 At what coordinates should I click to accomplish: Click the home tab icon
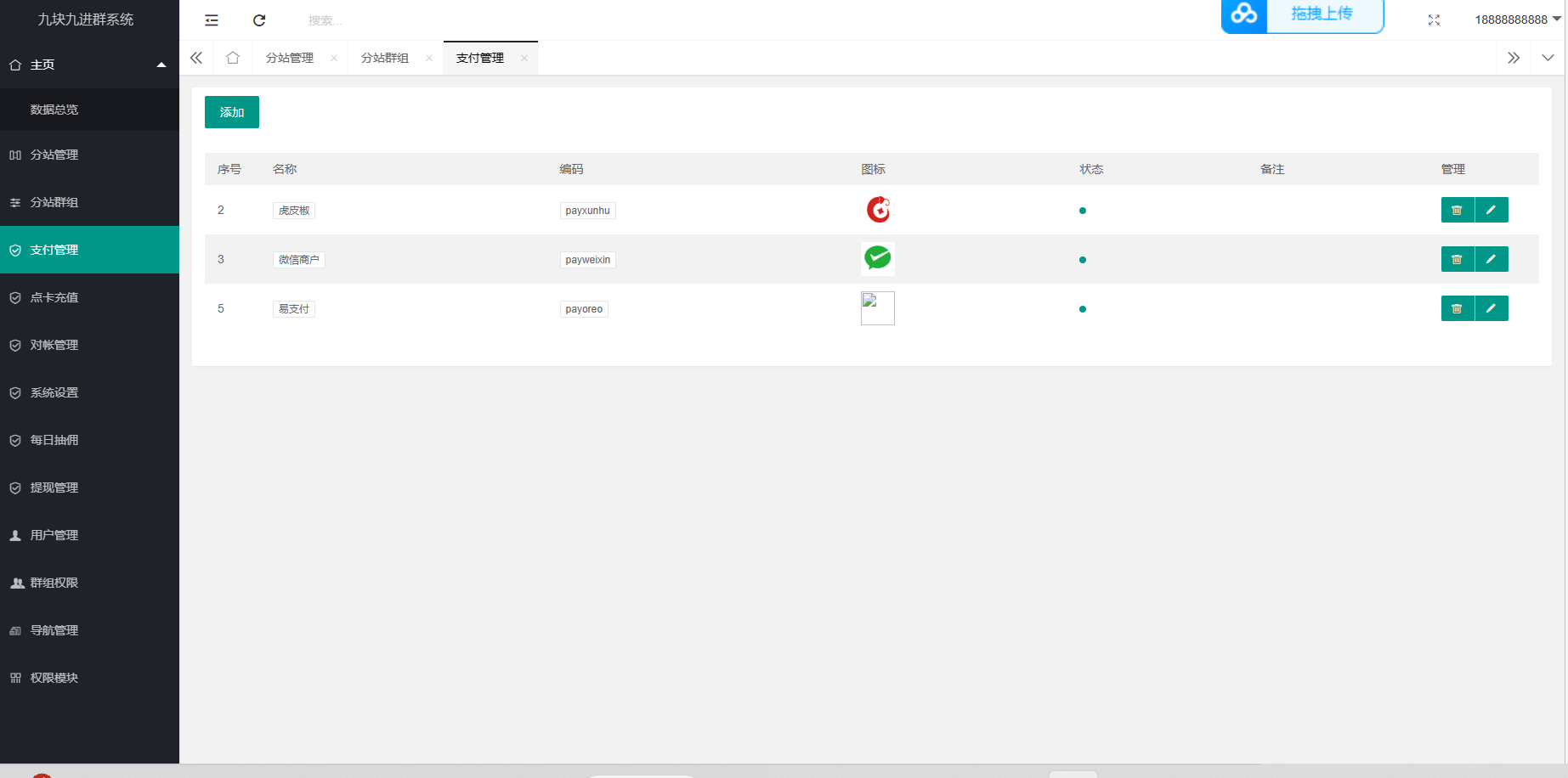tap(233, 58)
